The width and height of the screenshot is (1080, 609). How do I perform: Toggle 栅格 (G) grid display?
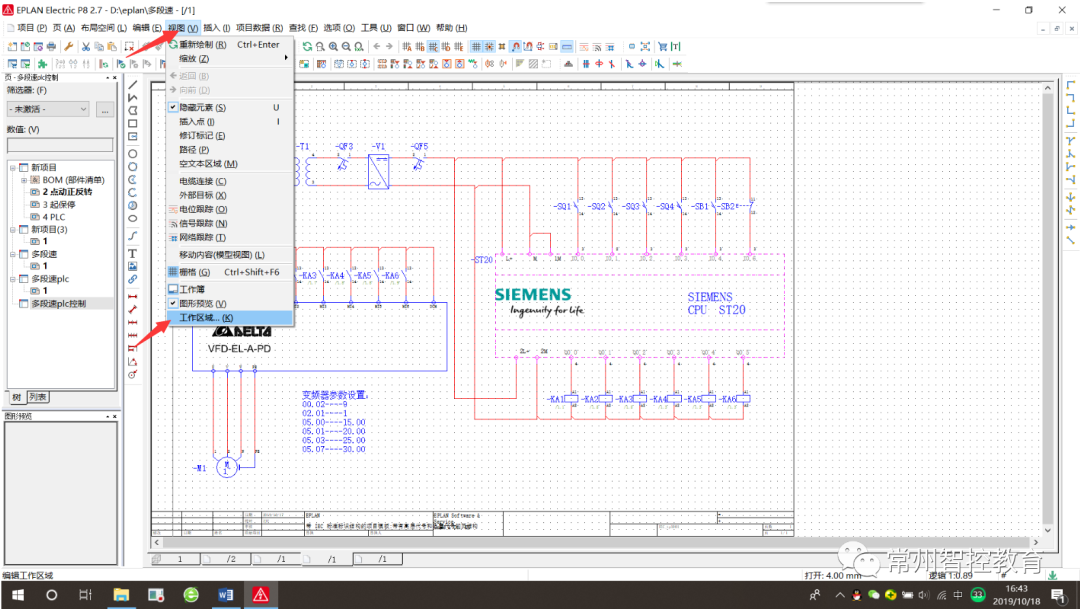pos(230,272)
